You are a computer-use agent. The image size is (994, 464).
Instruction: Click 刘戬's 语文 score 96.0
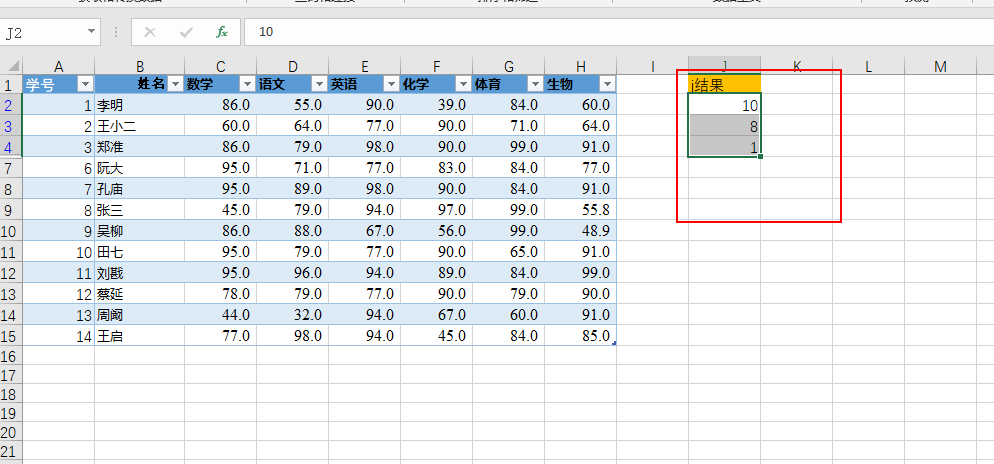point(292,273)
